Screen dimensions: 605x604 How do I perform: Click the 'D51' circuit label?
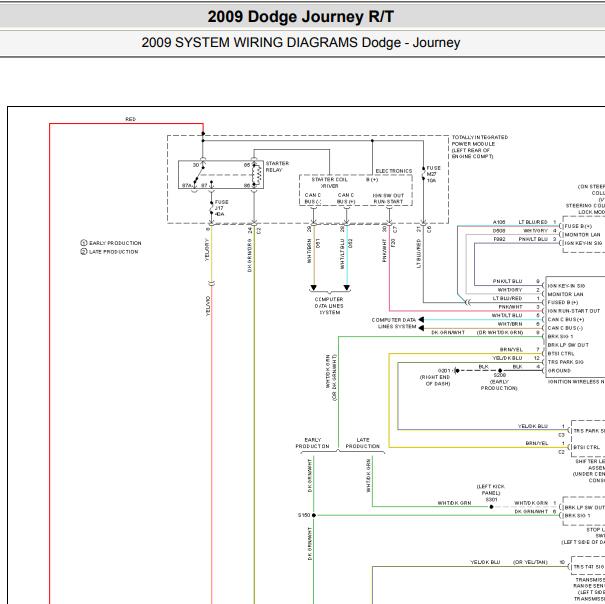(318, 243)
